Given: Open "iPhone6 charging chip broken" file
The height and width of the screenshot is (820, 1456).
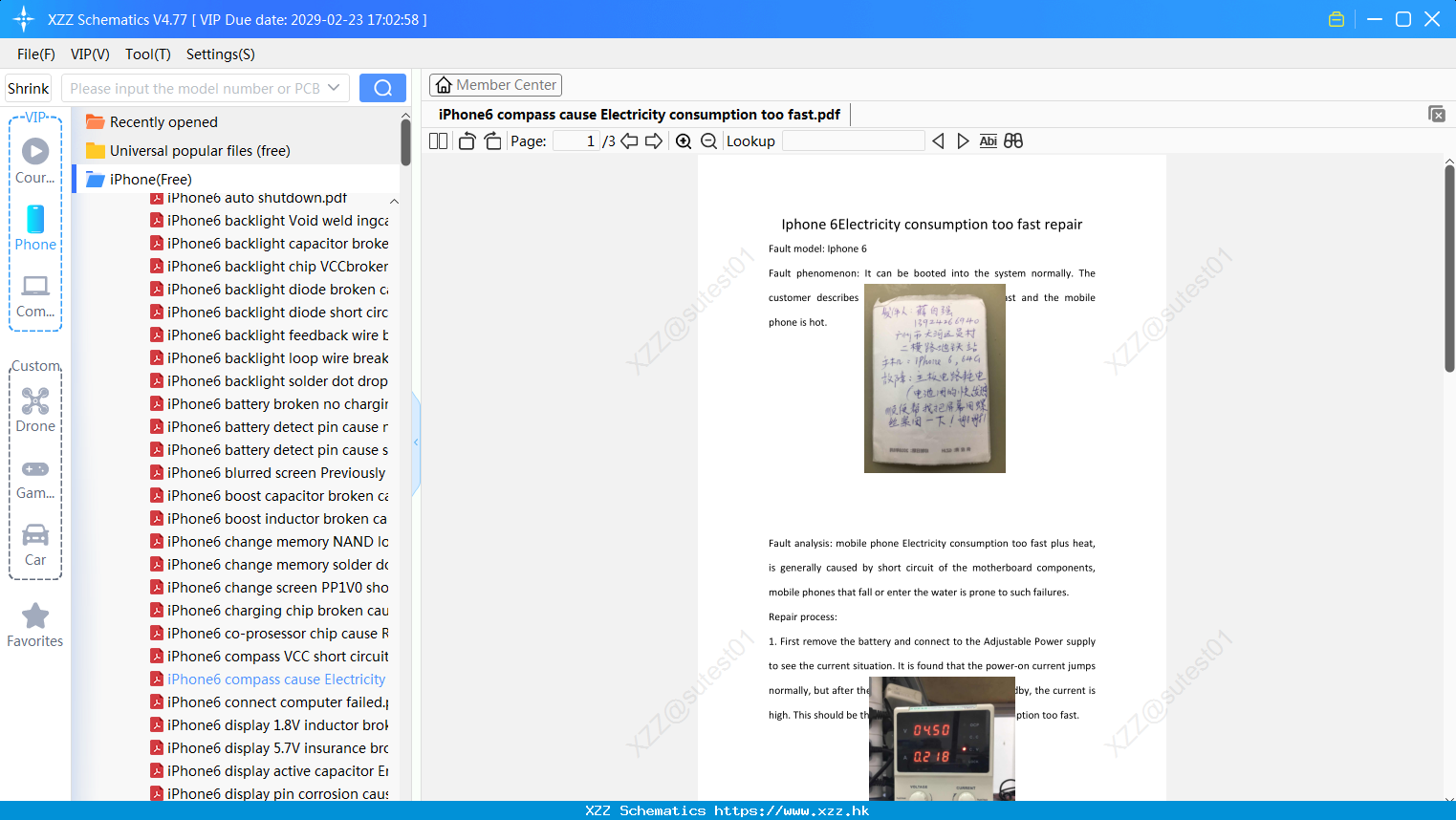Looking at the screenshot, I should [x=270, y=611].
